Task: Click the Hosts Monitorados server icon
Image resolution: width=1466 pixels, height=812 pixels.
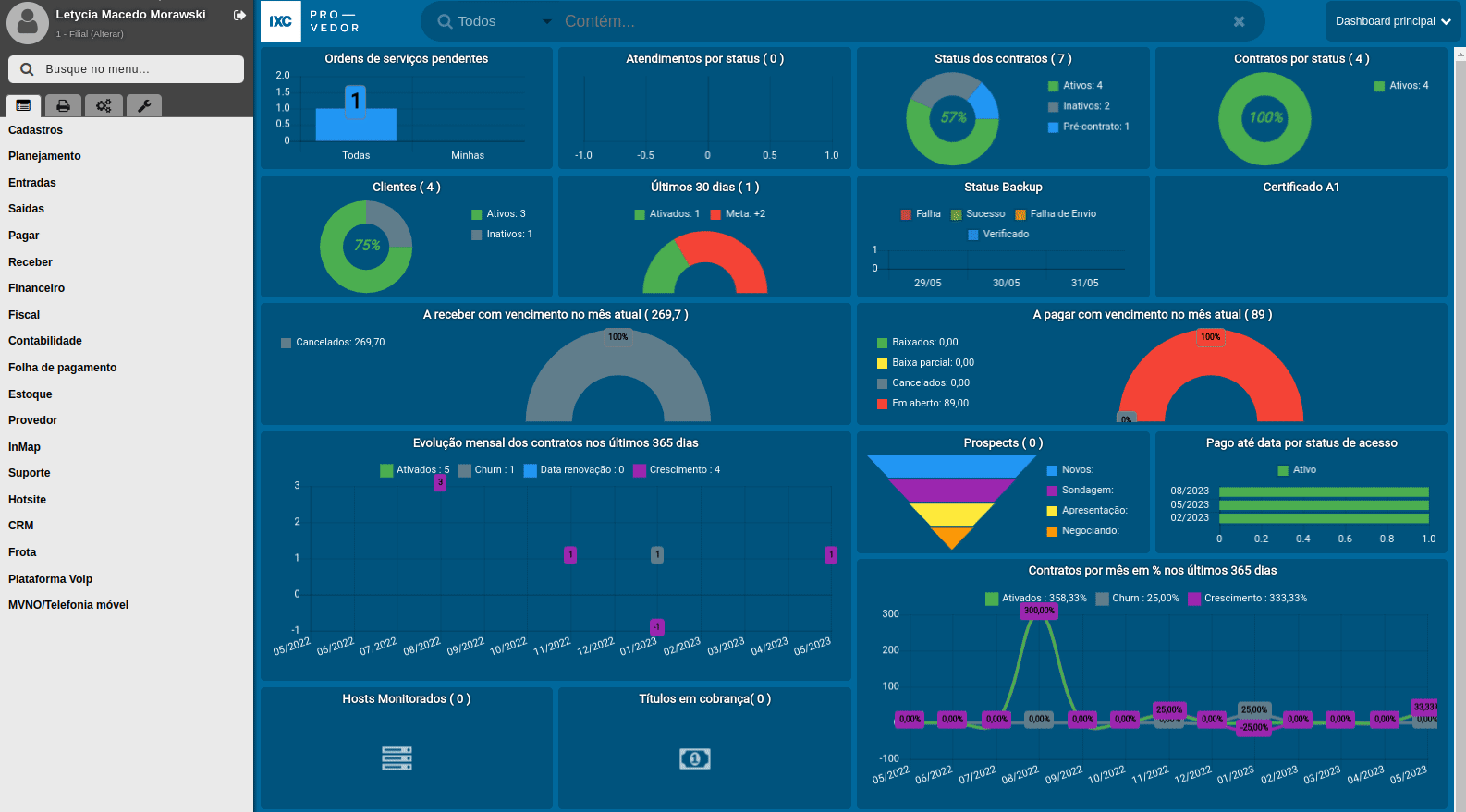Action: [x=397, y=758]
